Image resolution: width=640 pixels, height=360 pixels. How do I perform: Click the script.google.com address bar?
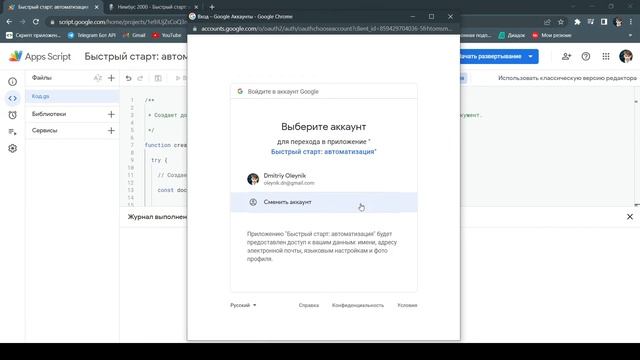[122, 22]
